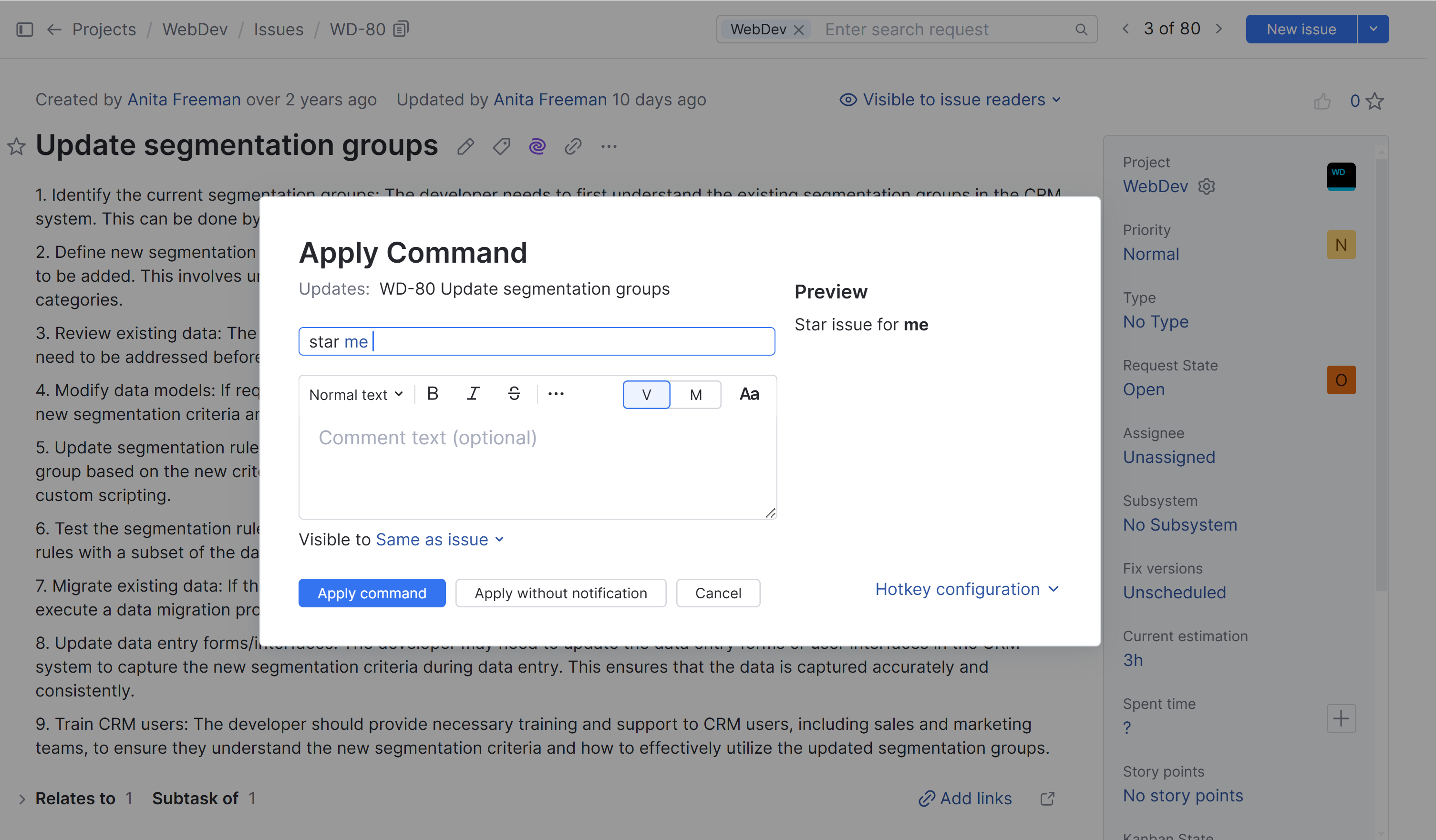Toggle the star counter in top right

(1374, 101)
